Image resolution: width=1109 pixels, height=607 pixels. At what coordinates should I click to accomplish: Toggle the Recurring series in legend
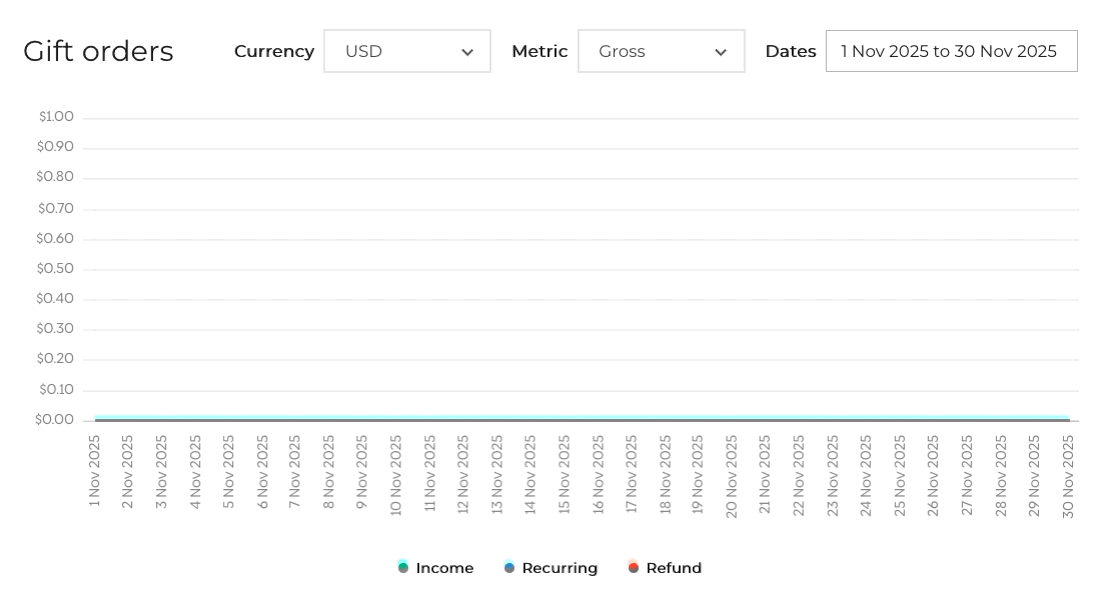[x=559, y=568]
